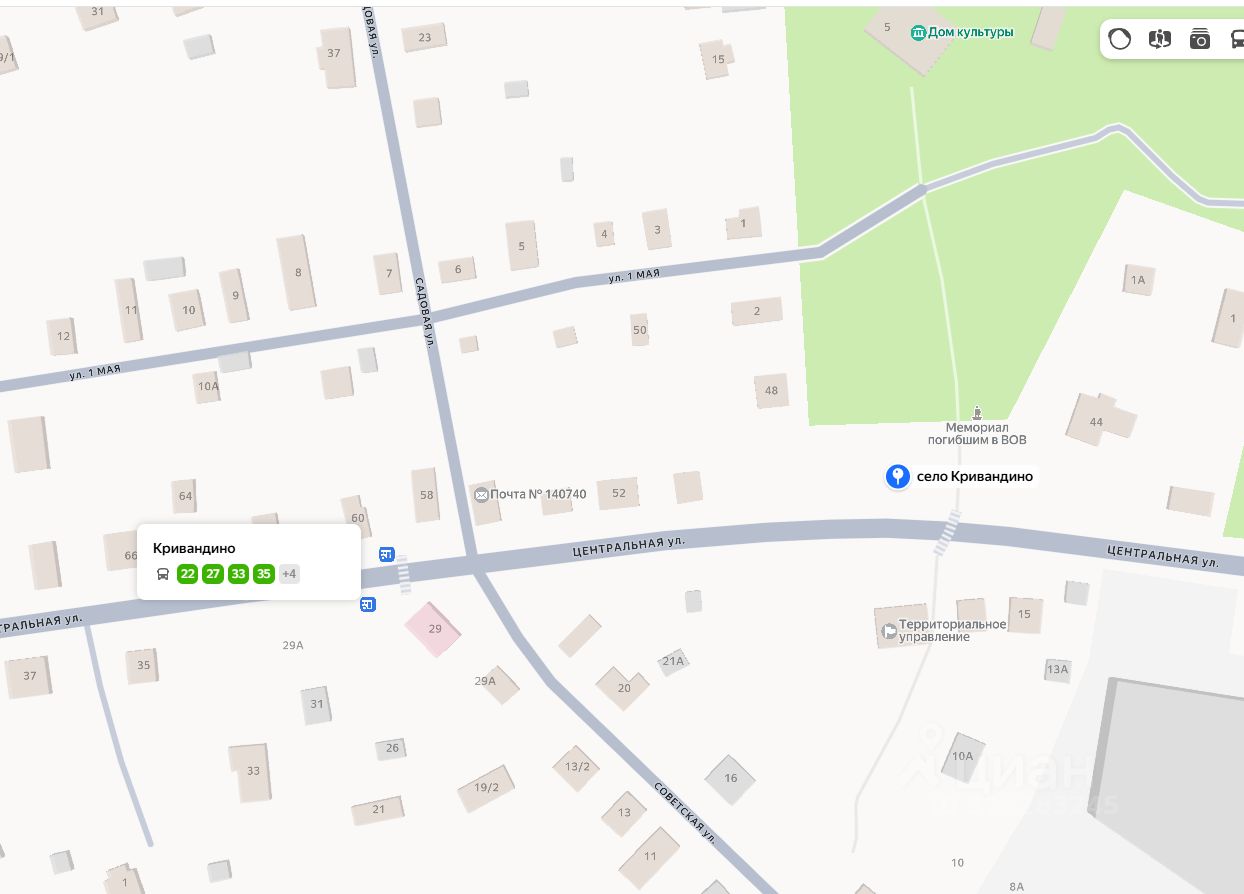Open the Почта № 140740 envelope icon

click(x=481, y=494)
